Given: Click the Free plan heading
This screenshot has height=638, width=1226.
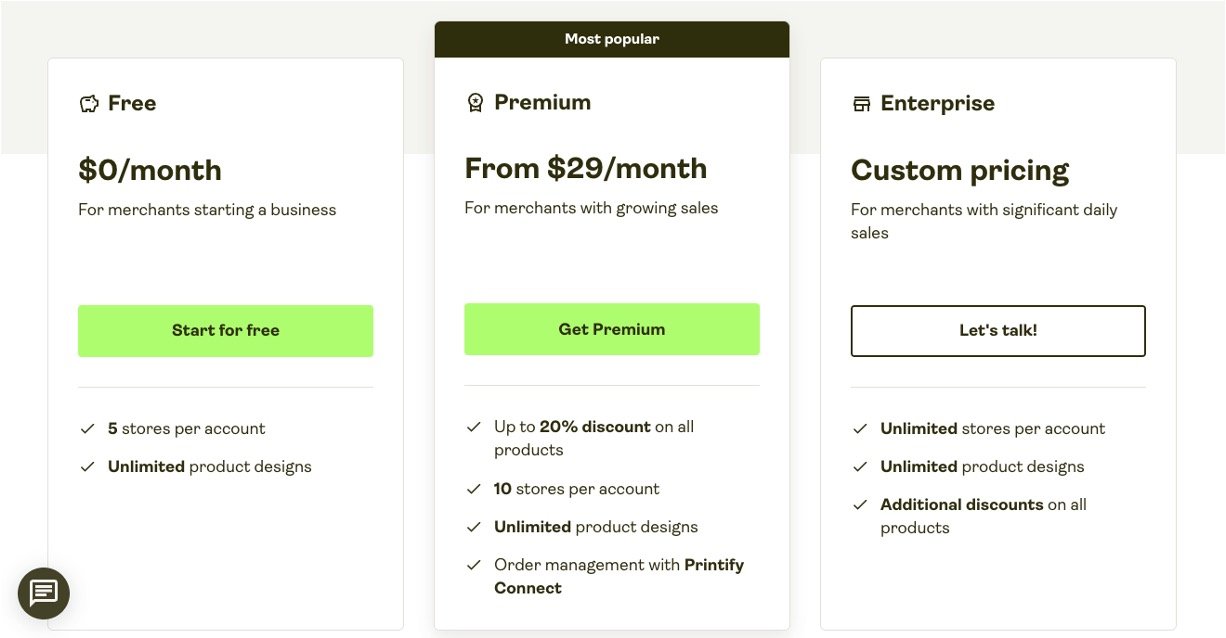Looking at the screenshot, I should [x=132, y=103].
